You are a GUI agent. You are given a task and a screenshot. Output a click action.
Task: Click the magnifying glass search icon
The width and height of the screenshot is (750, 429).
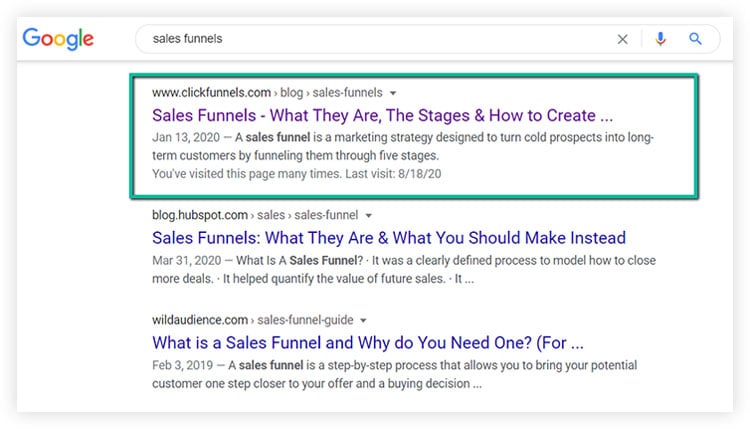coord(696,39)
